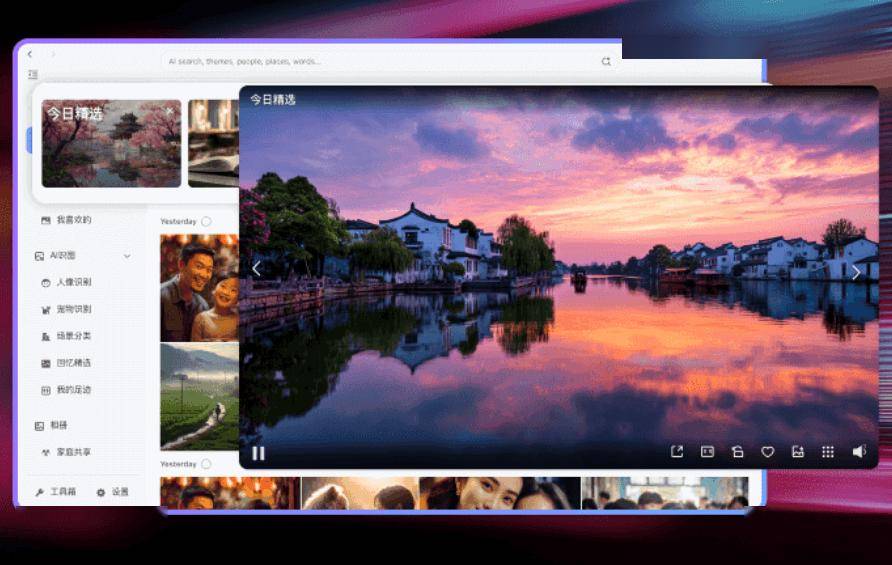Click the rotate icon in the viewer toolbar
The image size is (892, 565).
click(737, 452)
